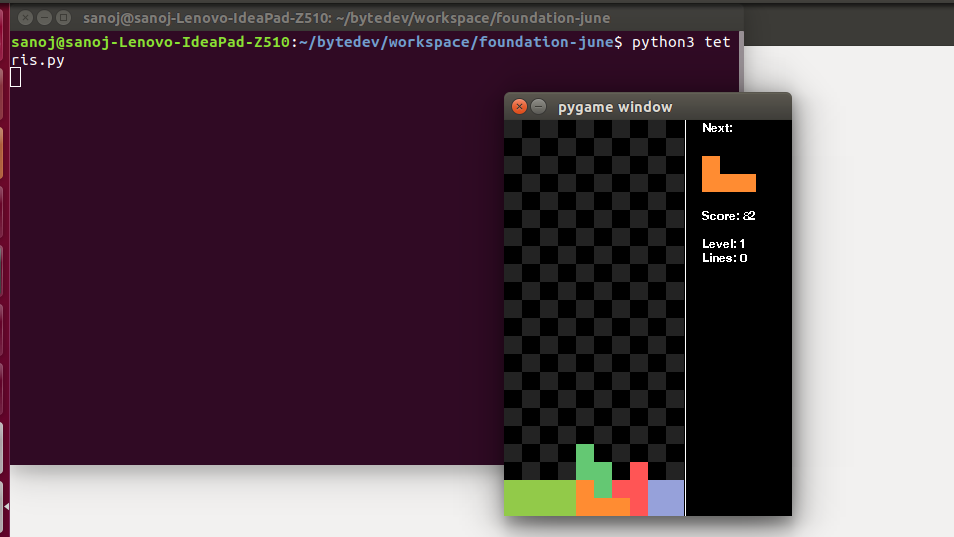
Task: Click the green S-shaped block
Action: pos(594,471)
